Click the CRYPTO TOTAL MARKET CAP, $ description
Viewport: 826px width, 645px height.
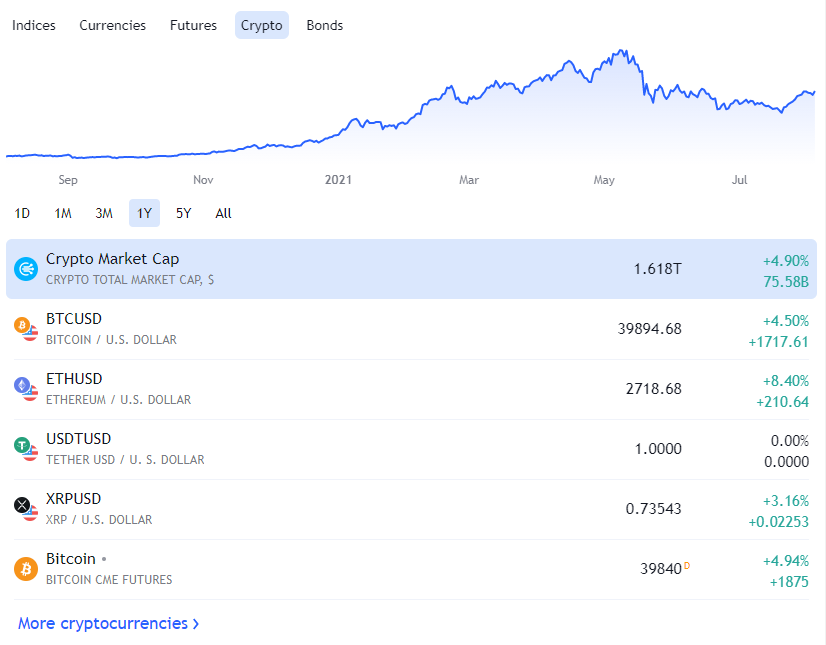click(x=130, y=280)
